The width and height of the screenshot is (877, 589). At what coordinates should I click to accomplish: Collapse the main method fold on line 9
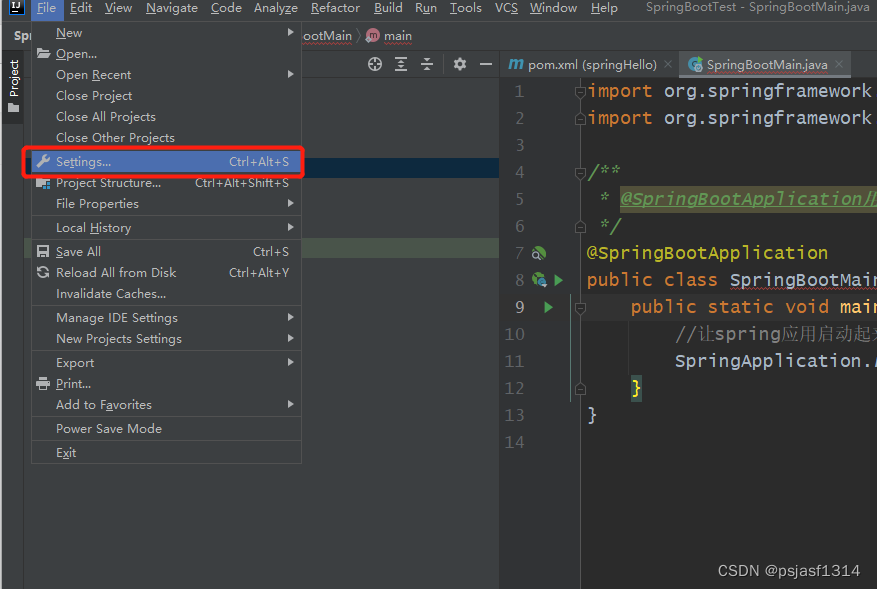click(580, 308)
